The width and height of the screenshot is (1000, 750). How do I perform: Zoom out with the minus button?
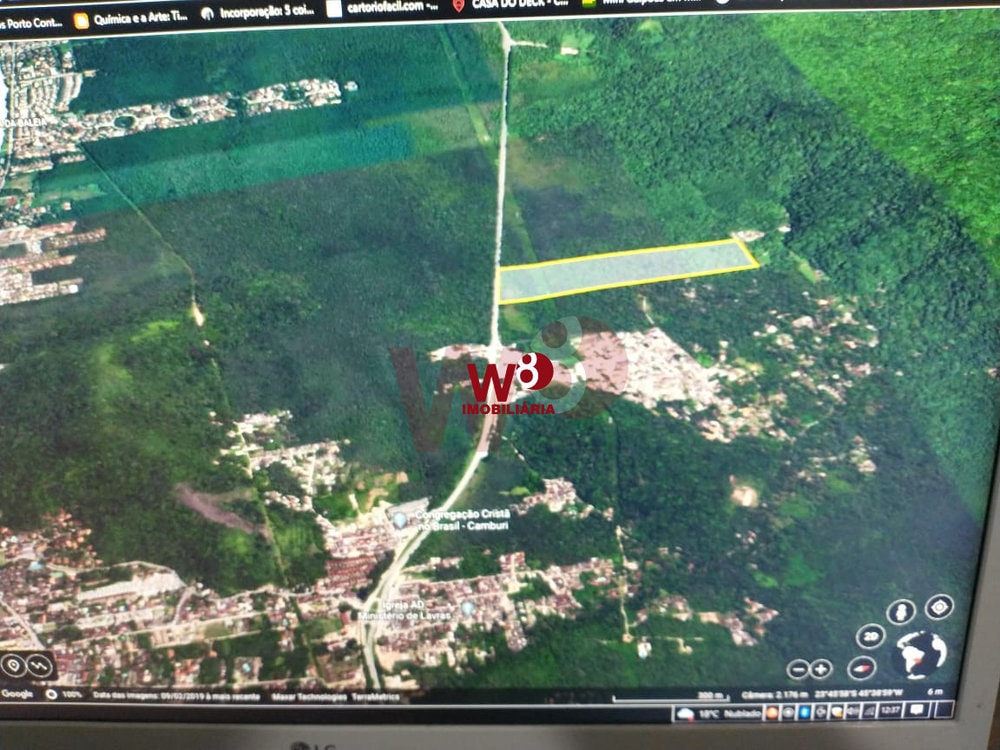tap(797, 669)
